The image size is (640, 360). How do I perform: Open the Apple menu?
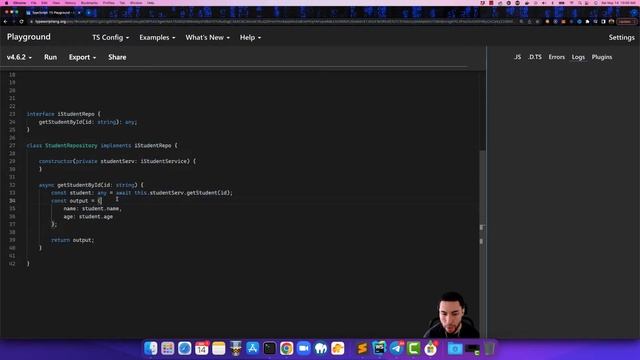click(x=6, y=3)
